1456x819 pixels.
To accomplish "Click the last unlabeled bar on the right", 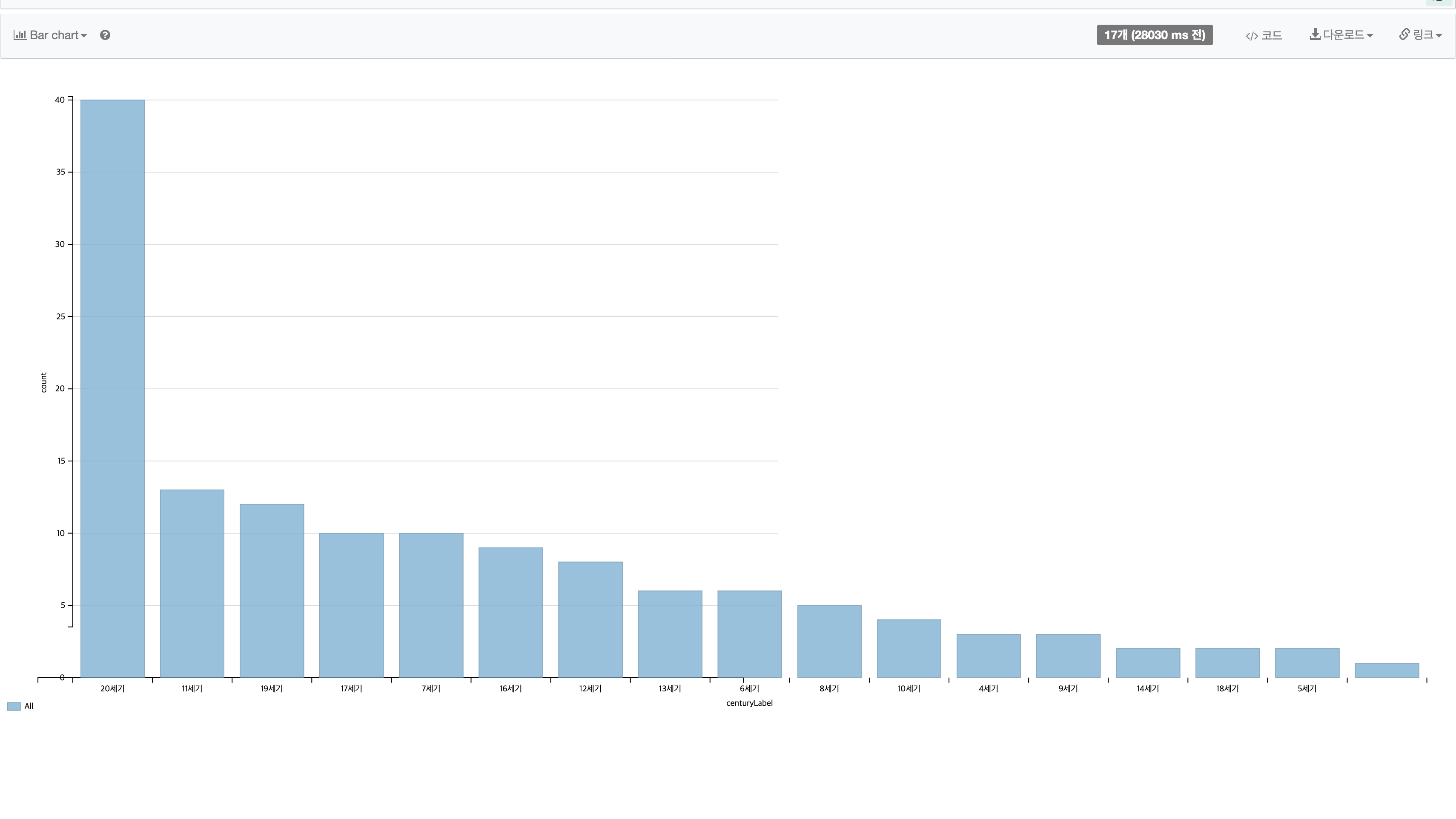I will pyautogui.click(x=1387, y=670).
